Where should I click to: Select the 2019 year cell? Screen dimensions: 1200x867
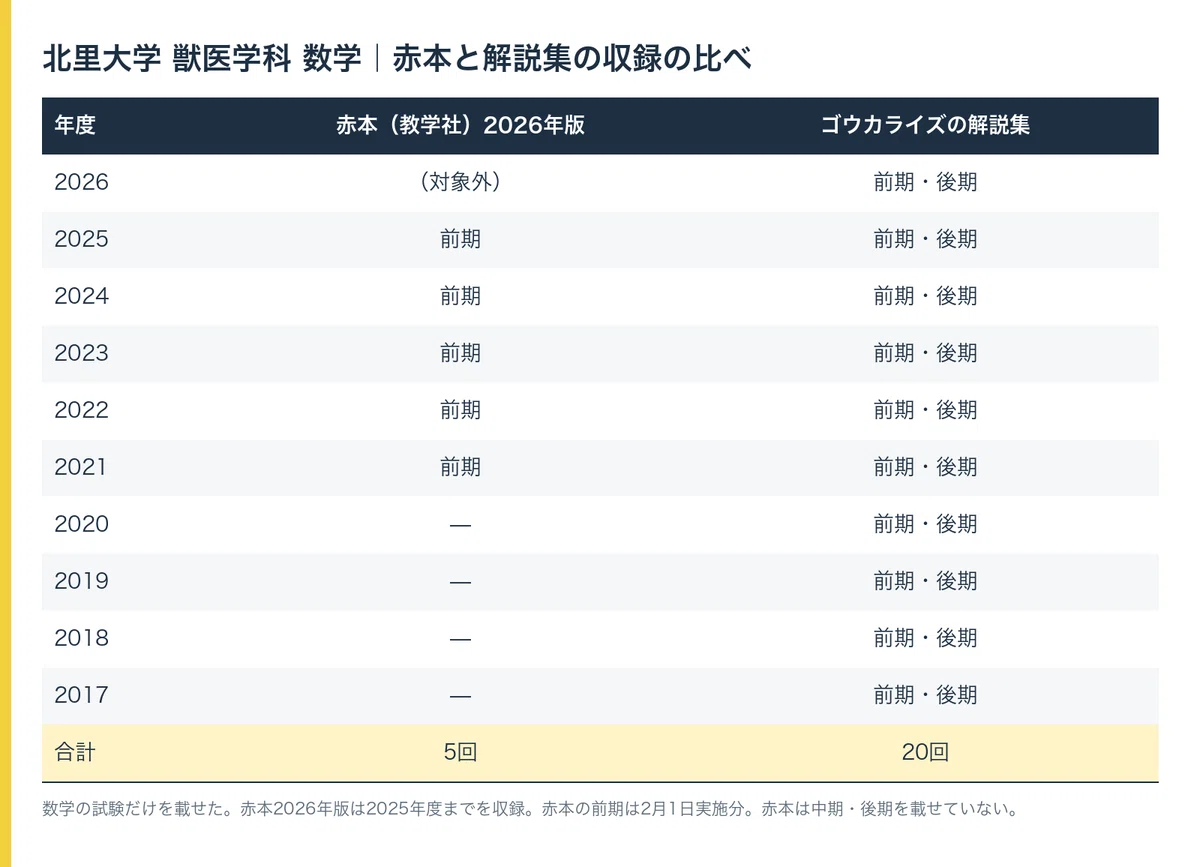81,582
